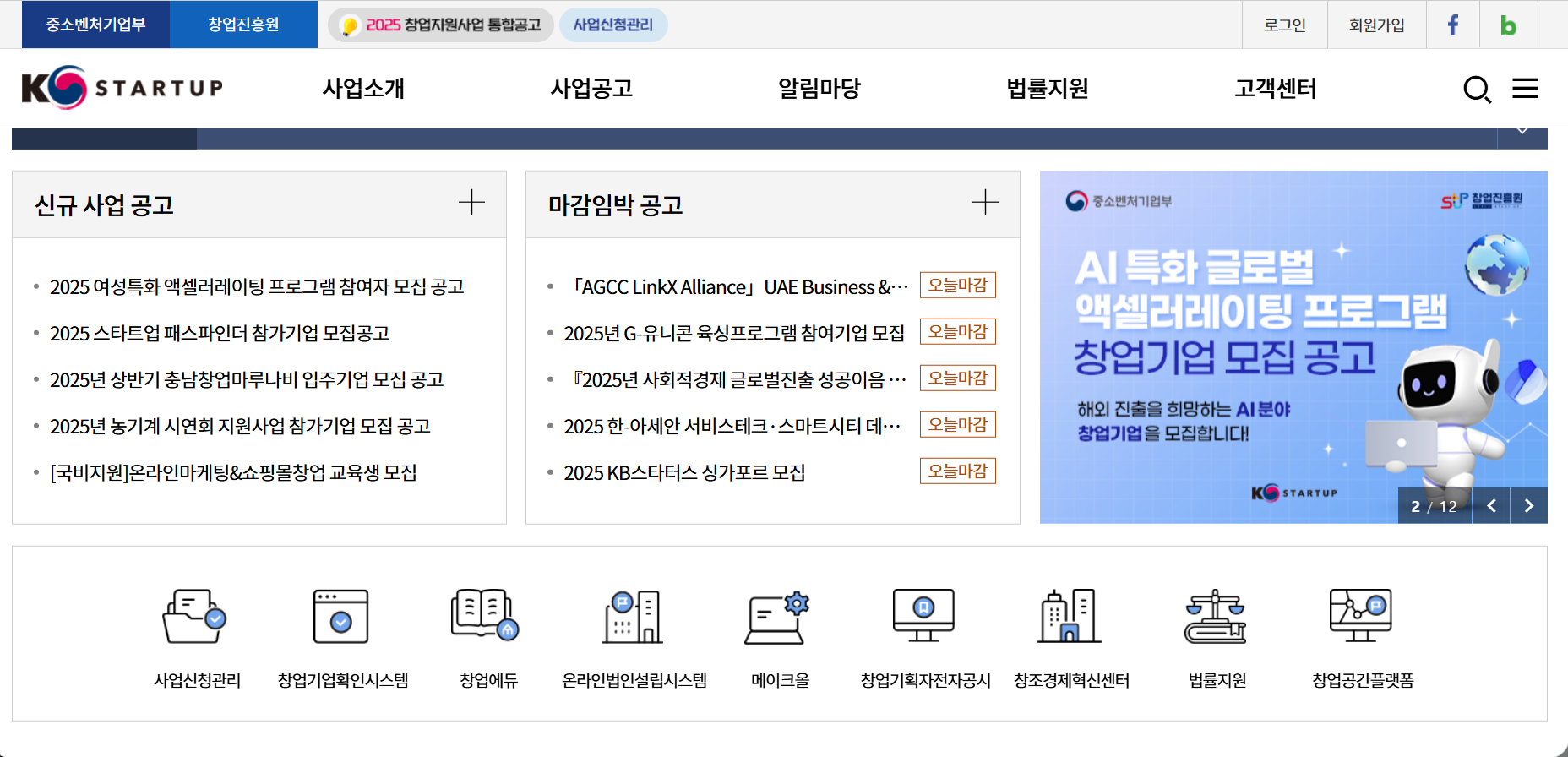Go to K-Startup home logo
The width and height of the screenshot is (1568, 757).
coord(122,87)
